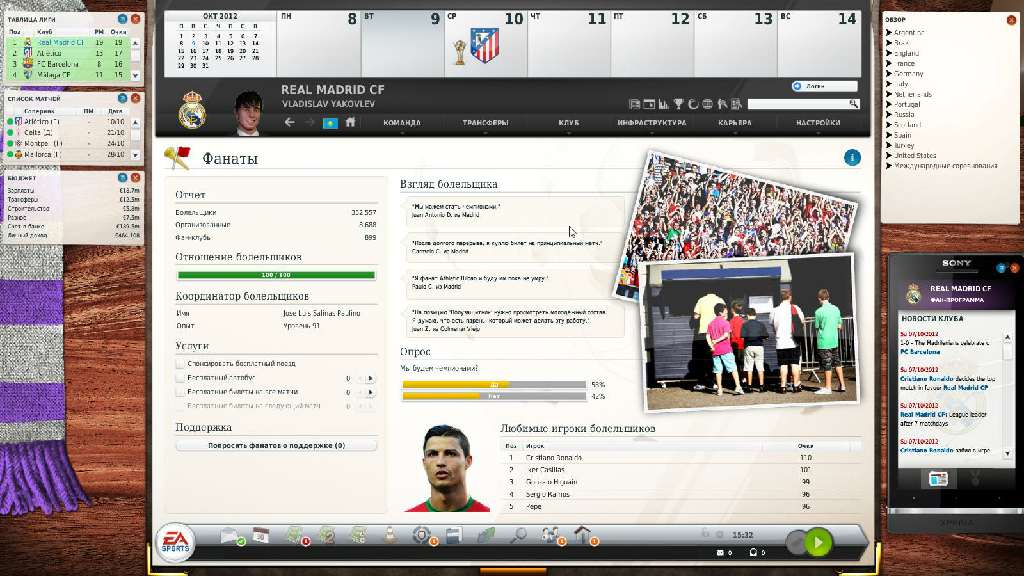Image resolution: width=1024 pixels, height=576 pixels.
Task: Go back with the left arrow
Action: tap(289, 122)
